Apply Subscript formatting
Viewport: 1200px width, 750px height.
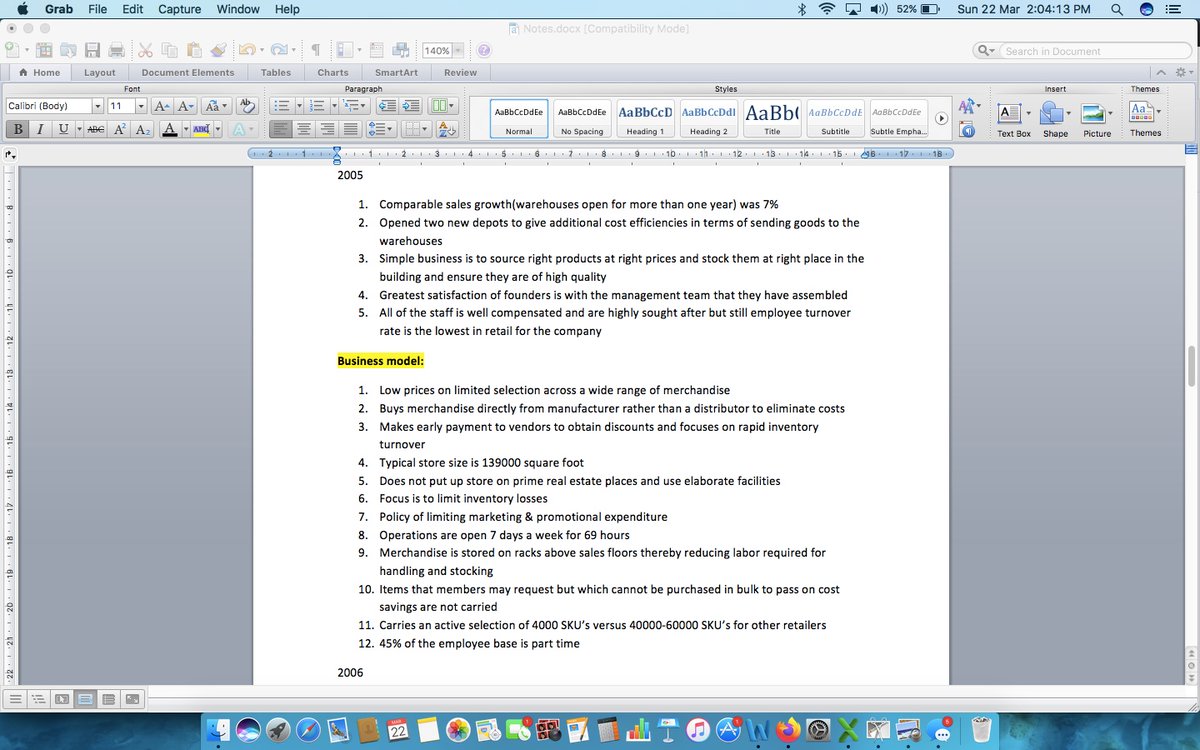143,129
